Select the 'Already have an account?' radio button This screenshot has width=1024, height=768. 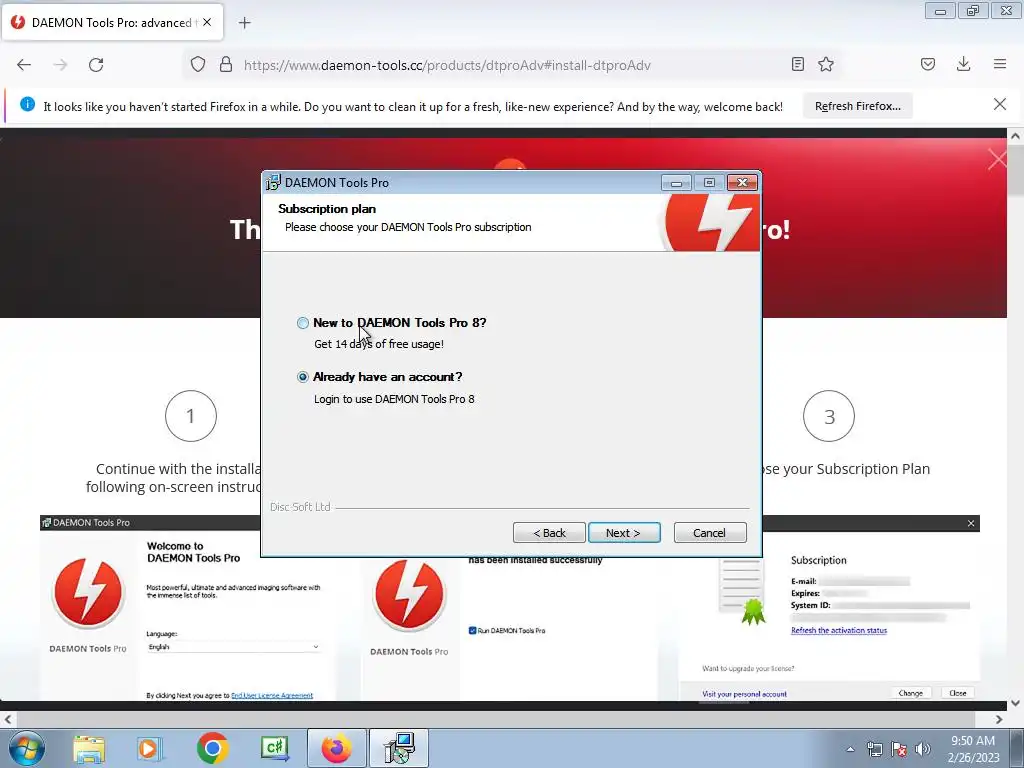coord(302,377)
